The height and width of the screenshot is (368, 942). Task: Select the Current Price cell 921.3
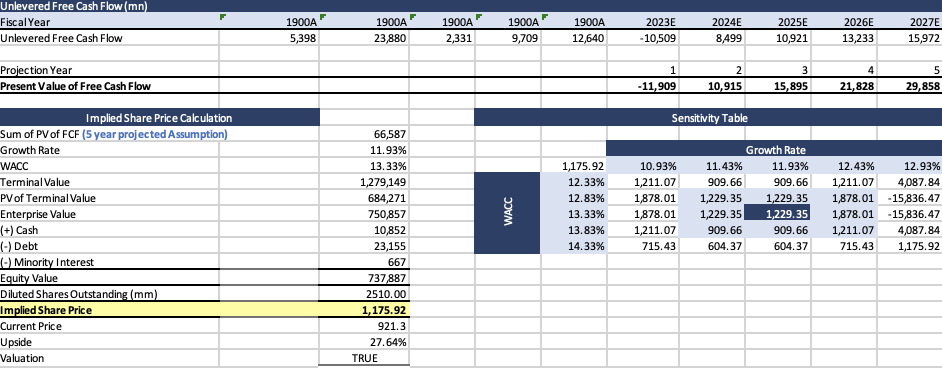364,326
